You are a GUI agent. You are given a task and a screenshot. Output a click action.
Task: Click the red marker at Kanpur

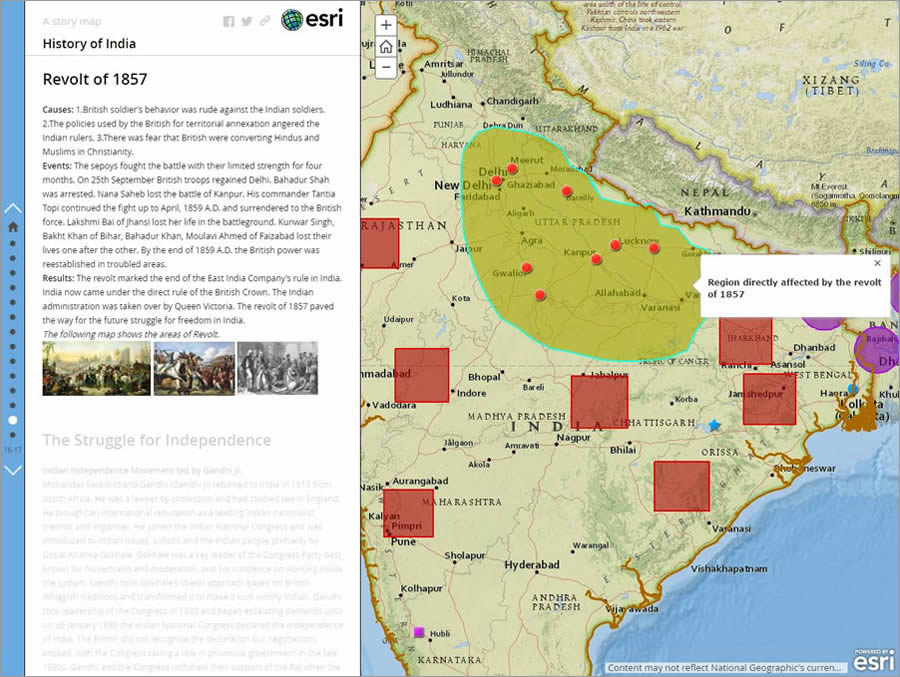(x=596, y=259)
